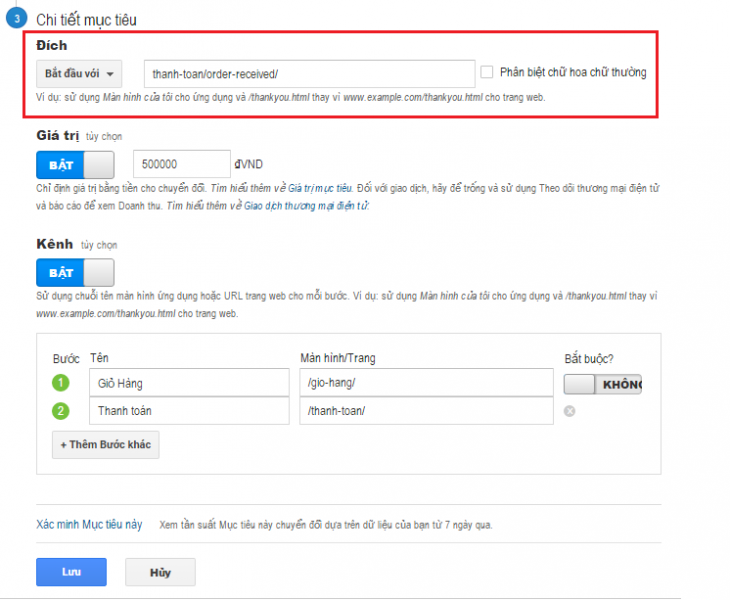Image resolution: width=730 pixels, height=600 pixels.
Task: Click the /thanh-toan/ screen/page field
Action: 425,411
